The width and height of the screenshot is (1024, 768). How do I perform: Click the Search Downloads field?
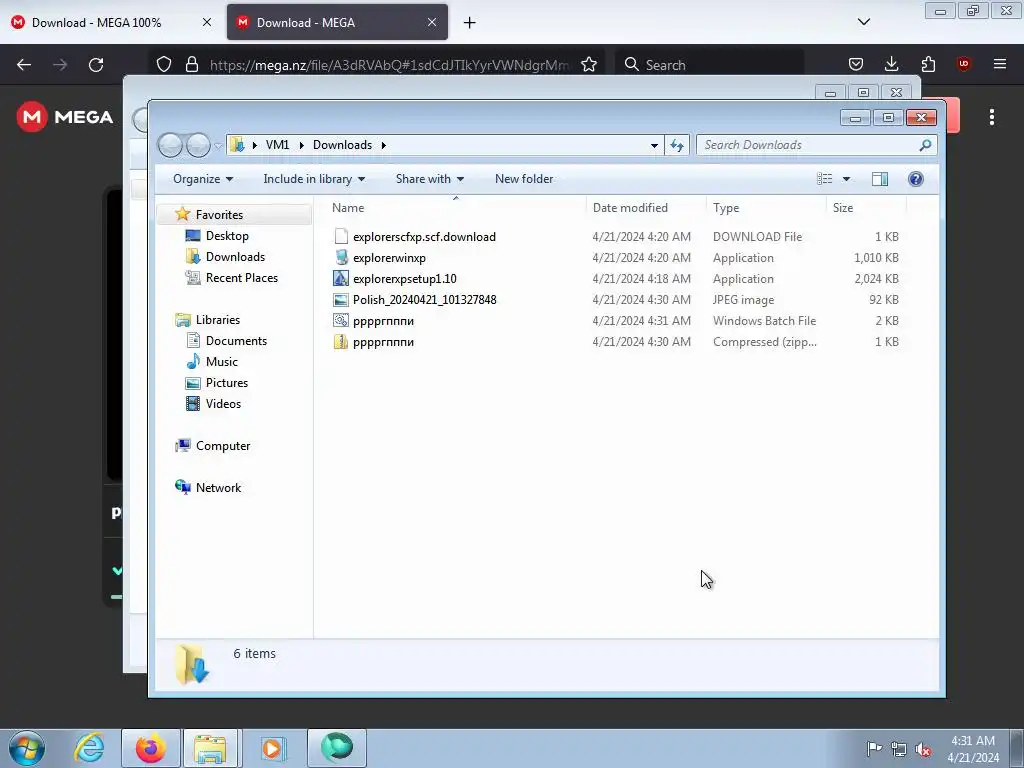[x=816, y=145]
